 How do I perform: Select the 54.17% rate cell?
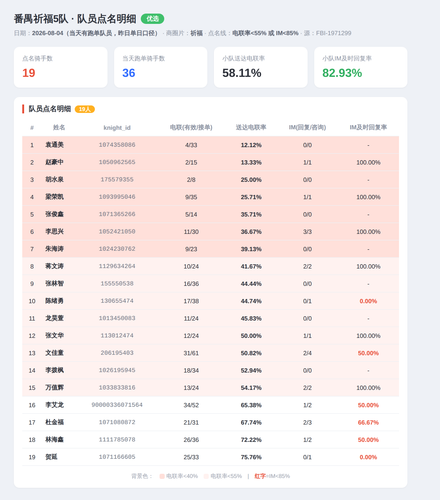(251, 388)
